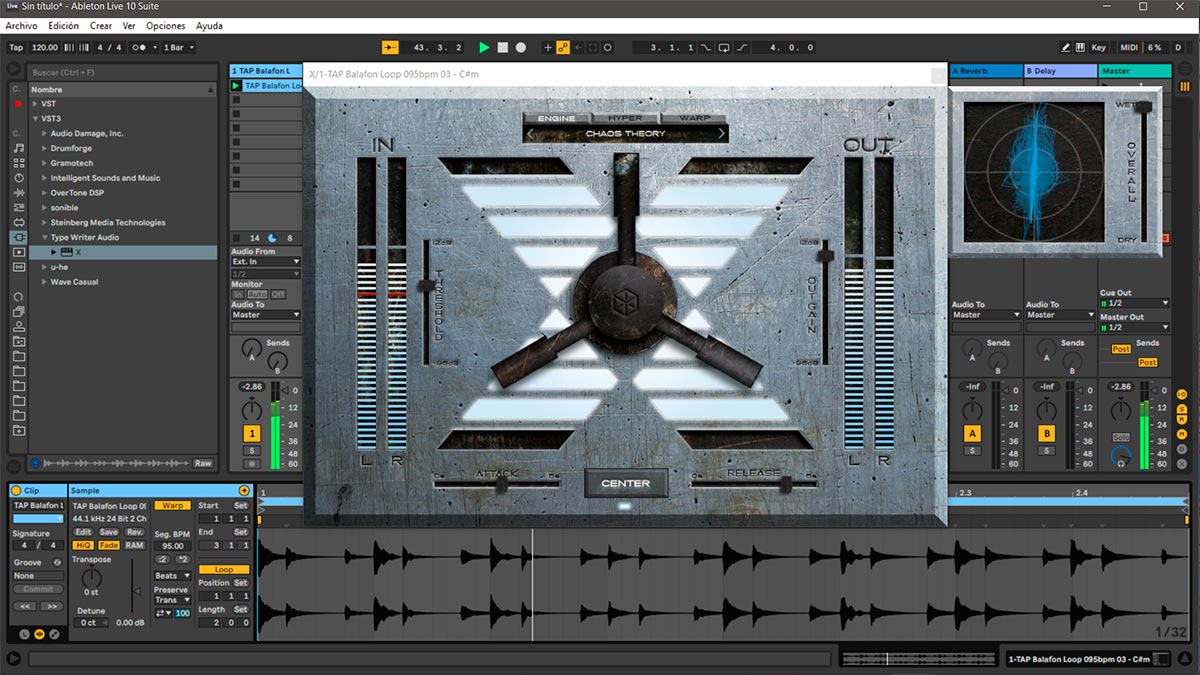This screenshot has width=1200, height=675.
Task: Open the Ayuda menu
Action: [x=210, y=26]
